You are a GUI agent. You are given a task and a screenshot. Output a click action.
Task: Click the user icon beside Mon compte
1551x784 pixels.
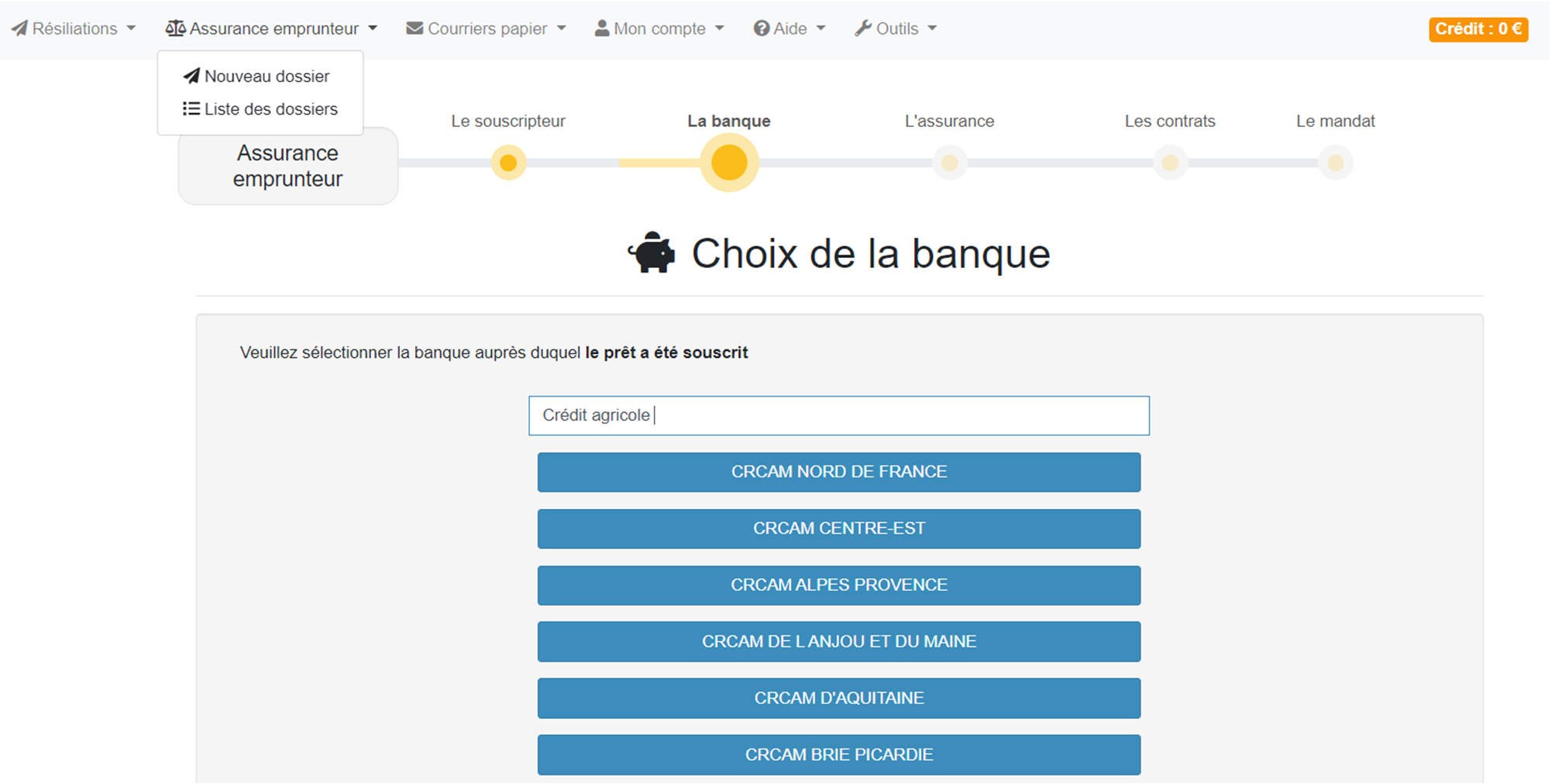point(601,29)
